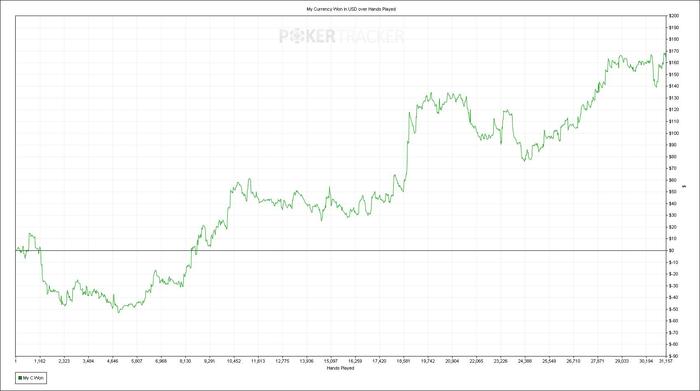Click the green My C Won legend swatch
This screenshot has height=391, width=700.
pos(20,378)
